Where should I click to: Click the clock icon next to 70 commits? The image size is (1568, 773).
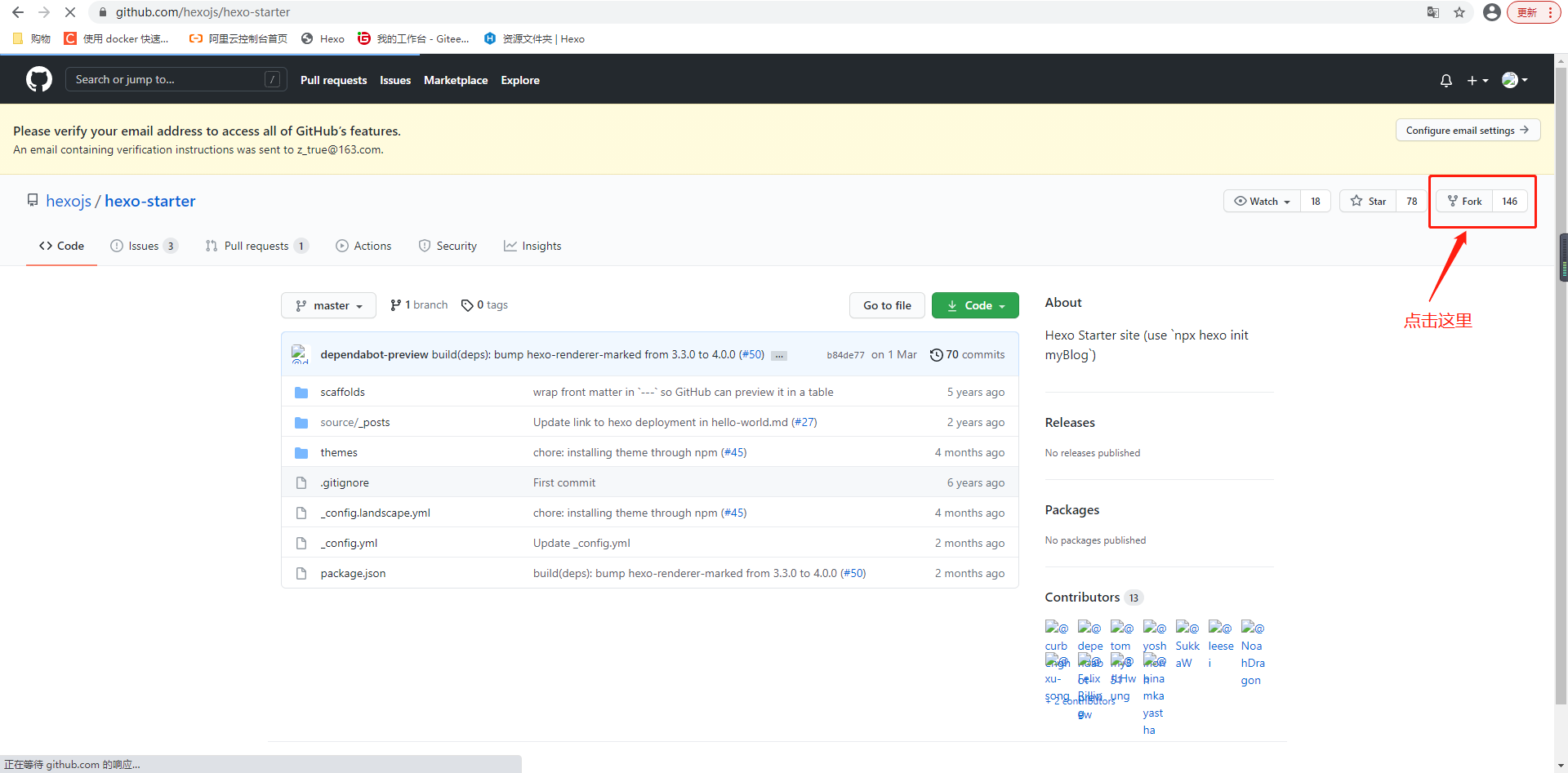(x=937, y=354)
